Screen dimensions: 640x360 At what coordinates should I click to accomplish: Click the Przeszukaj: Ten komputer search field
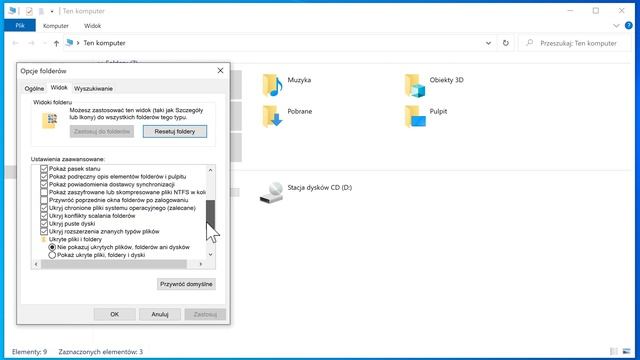click(575, 43)
